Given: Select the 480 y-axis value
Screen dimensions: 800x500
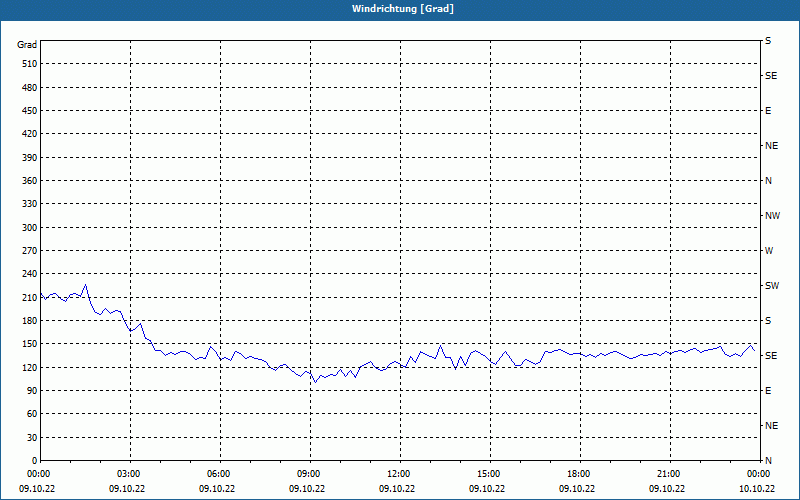Looking at the screenshot, I should click(30, 88).
